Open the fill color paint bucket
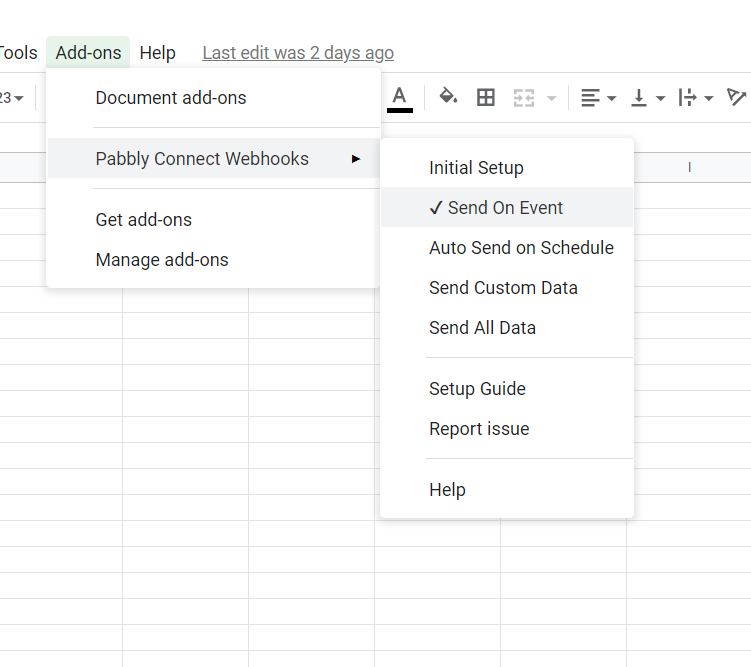Screen dimensions: 751x667 448,96
